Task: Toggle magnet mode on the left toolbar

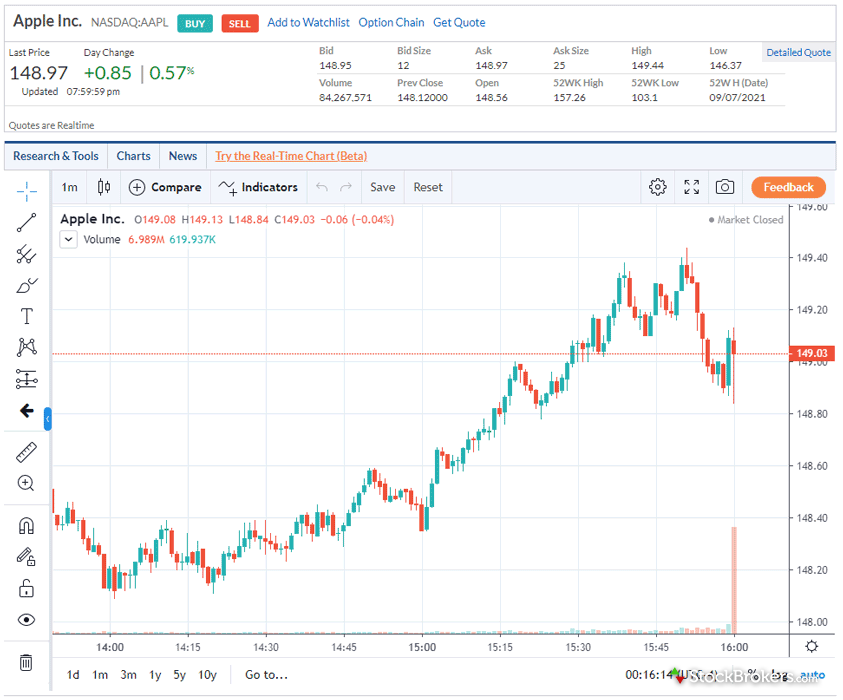Action: [27, 525]
